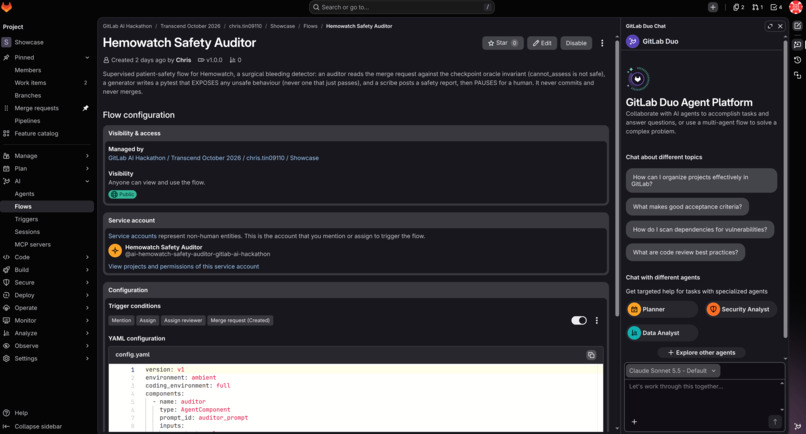The image size is (806, 434).
Task: Send the chat message arrow button
Action: [775, 422]
